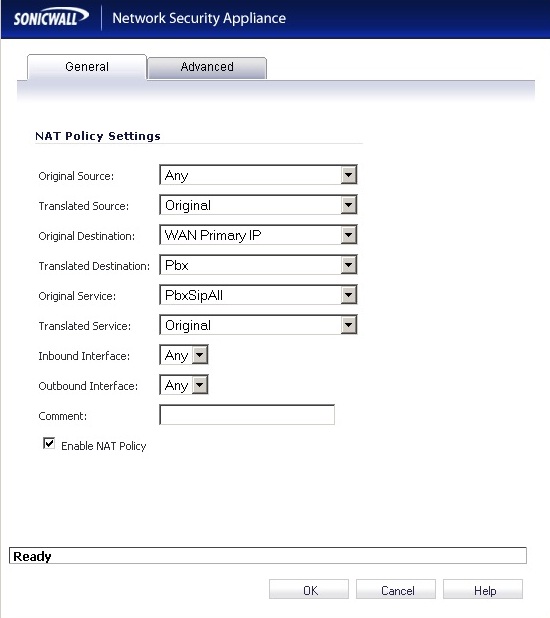Focus the Comment text field
The height and width of the screenshot is (618, 550).
point(247,415)
